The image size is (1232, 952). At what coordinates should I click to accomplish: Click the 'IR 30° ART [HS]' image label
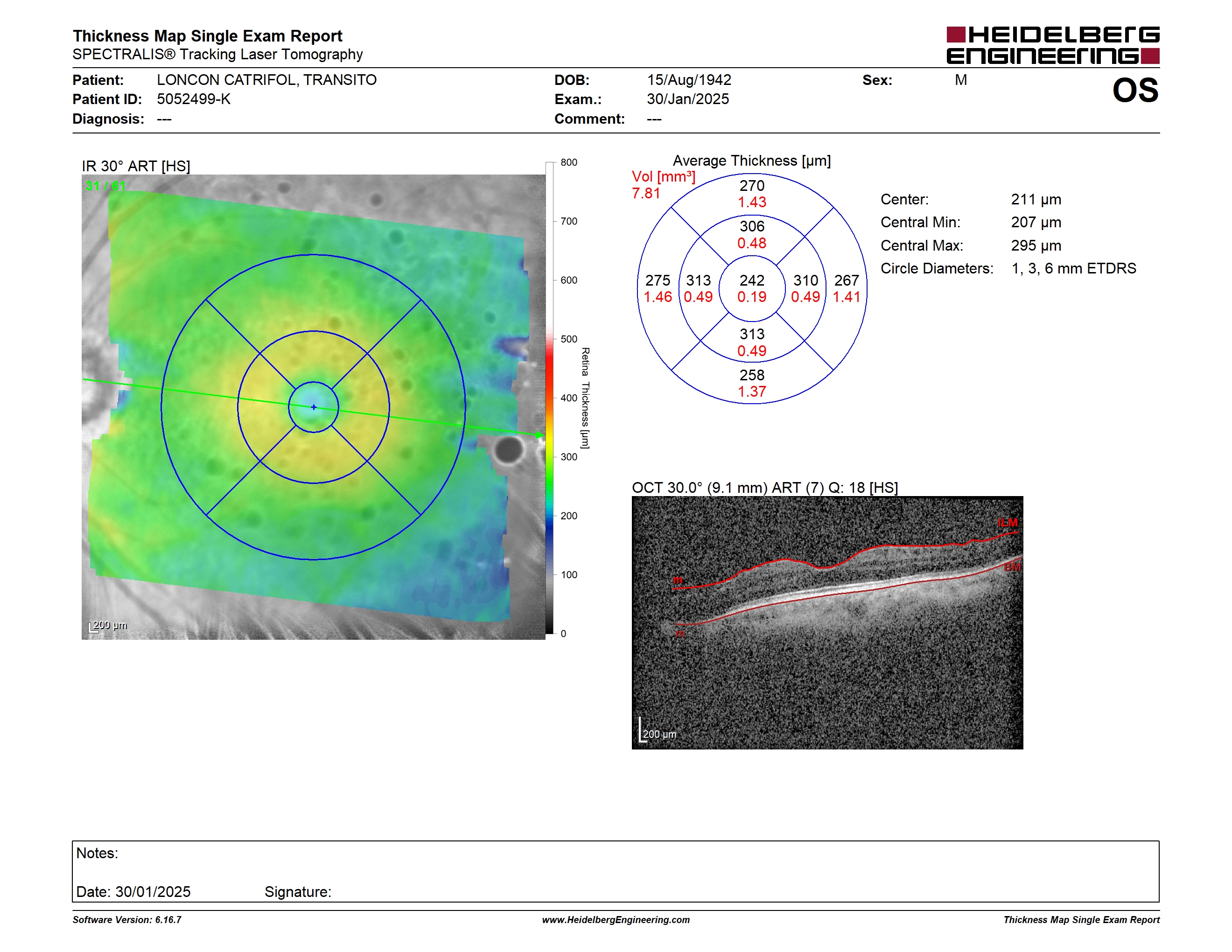tap(136, 167)
